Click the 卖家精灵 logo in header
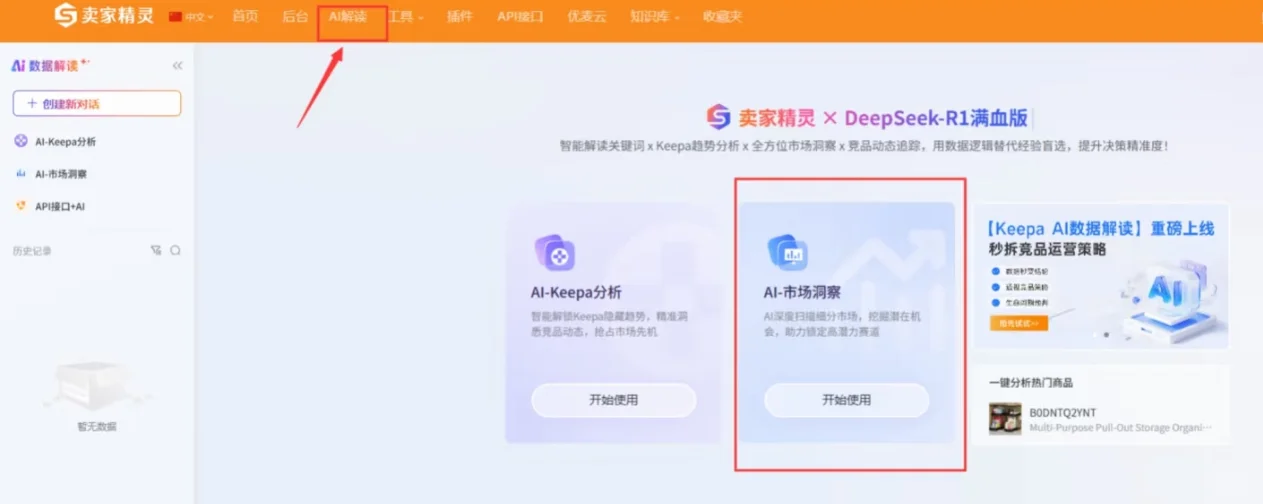The width and height of the screenshot is (1263, 504). coord(104,16)
